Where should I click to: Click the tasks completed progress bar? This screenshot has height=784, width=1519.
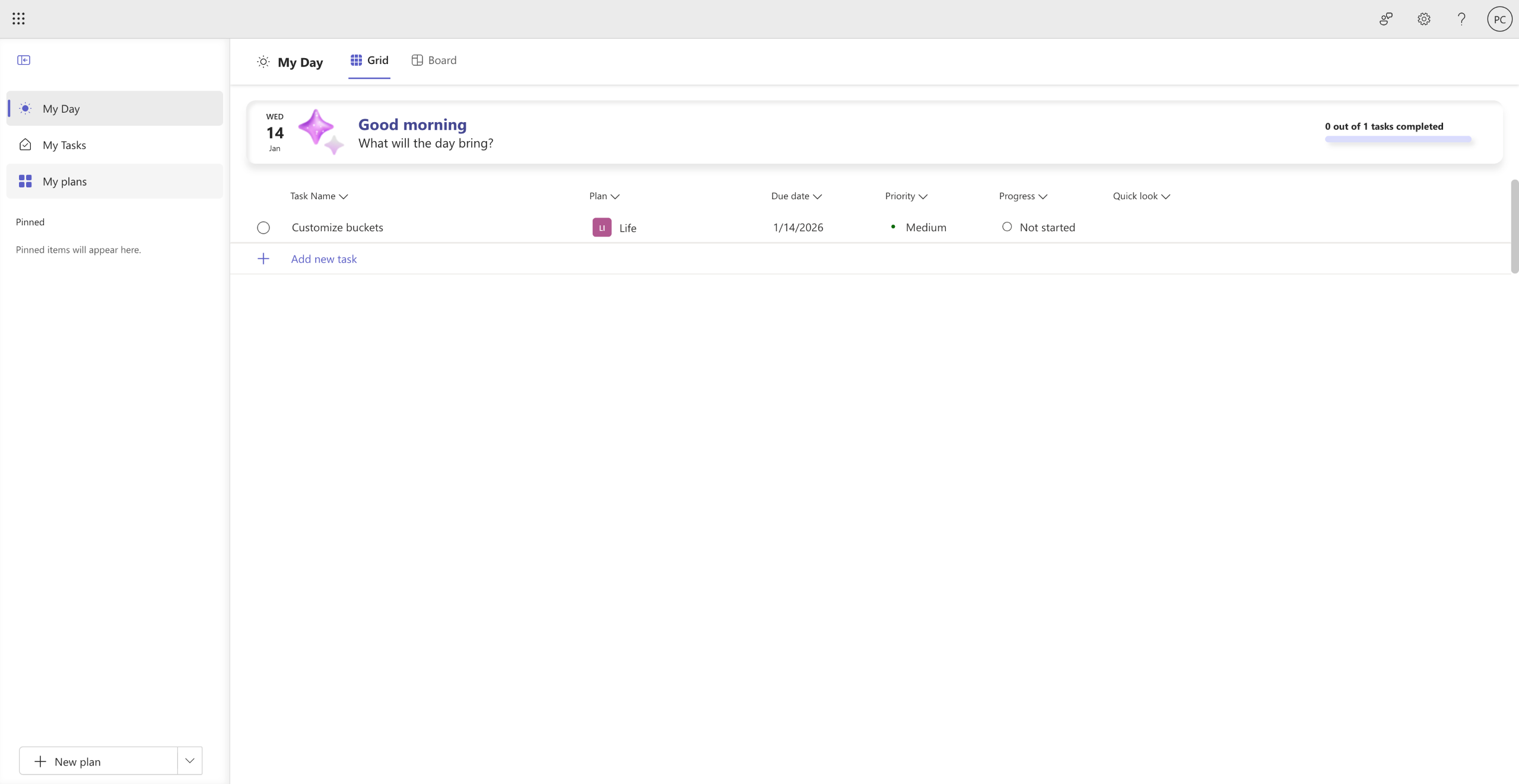1398,139
